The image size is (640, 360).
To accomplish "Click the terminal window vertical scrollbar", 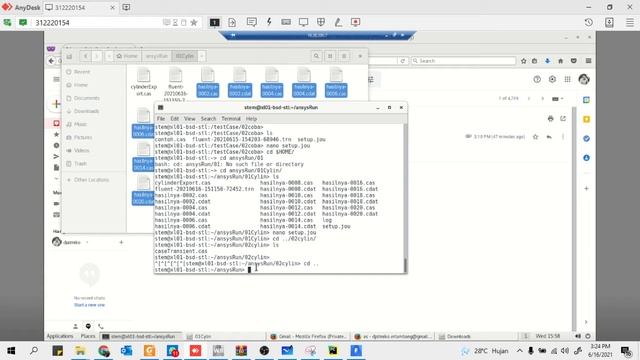I will (405, 198).
